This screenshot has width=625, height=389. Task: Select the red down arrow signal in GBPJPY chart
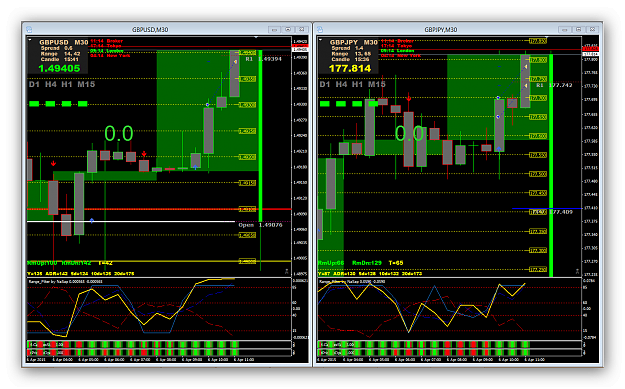click(409, 98)
